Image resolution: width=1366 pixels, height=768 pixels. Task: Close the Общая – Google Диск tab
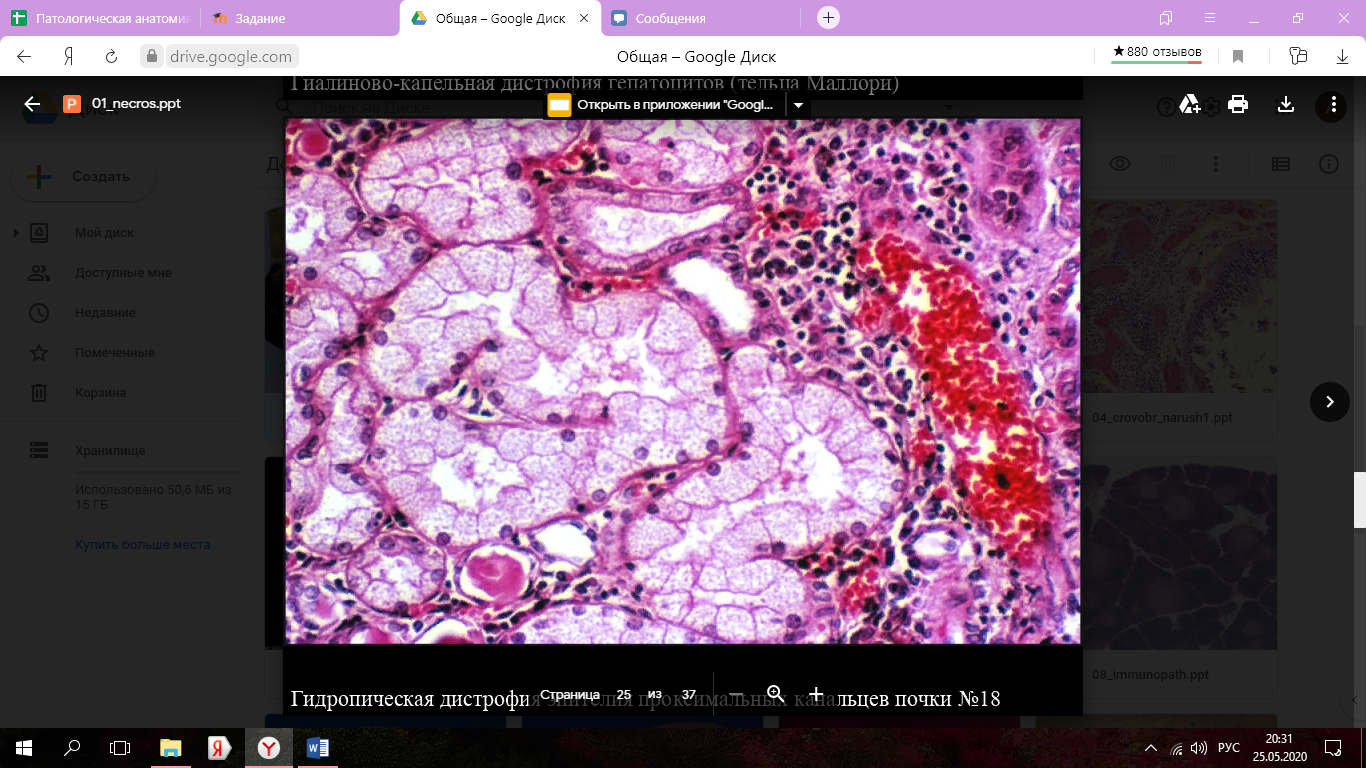(583, 18)
